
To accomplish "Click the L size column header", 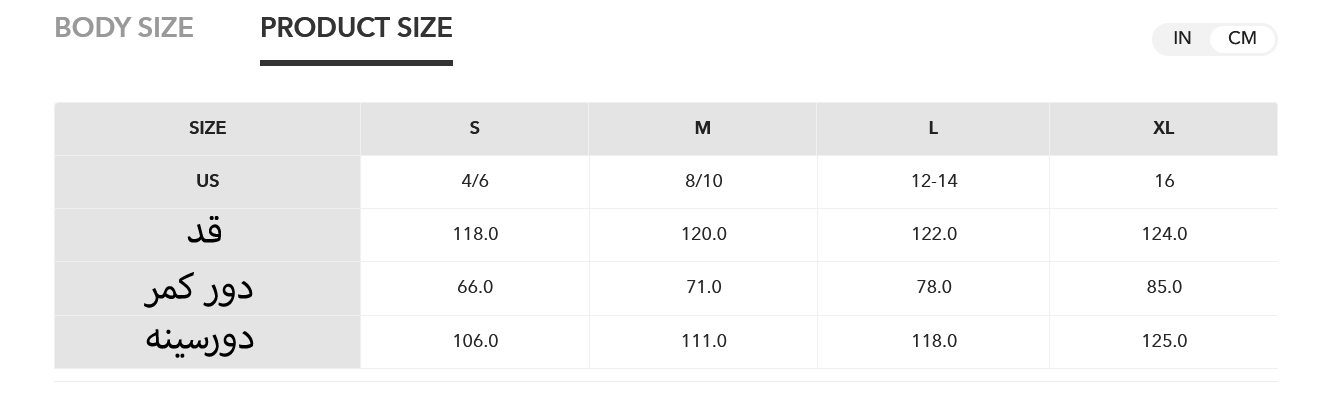I will coord(933,128).
